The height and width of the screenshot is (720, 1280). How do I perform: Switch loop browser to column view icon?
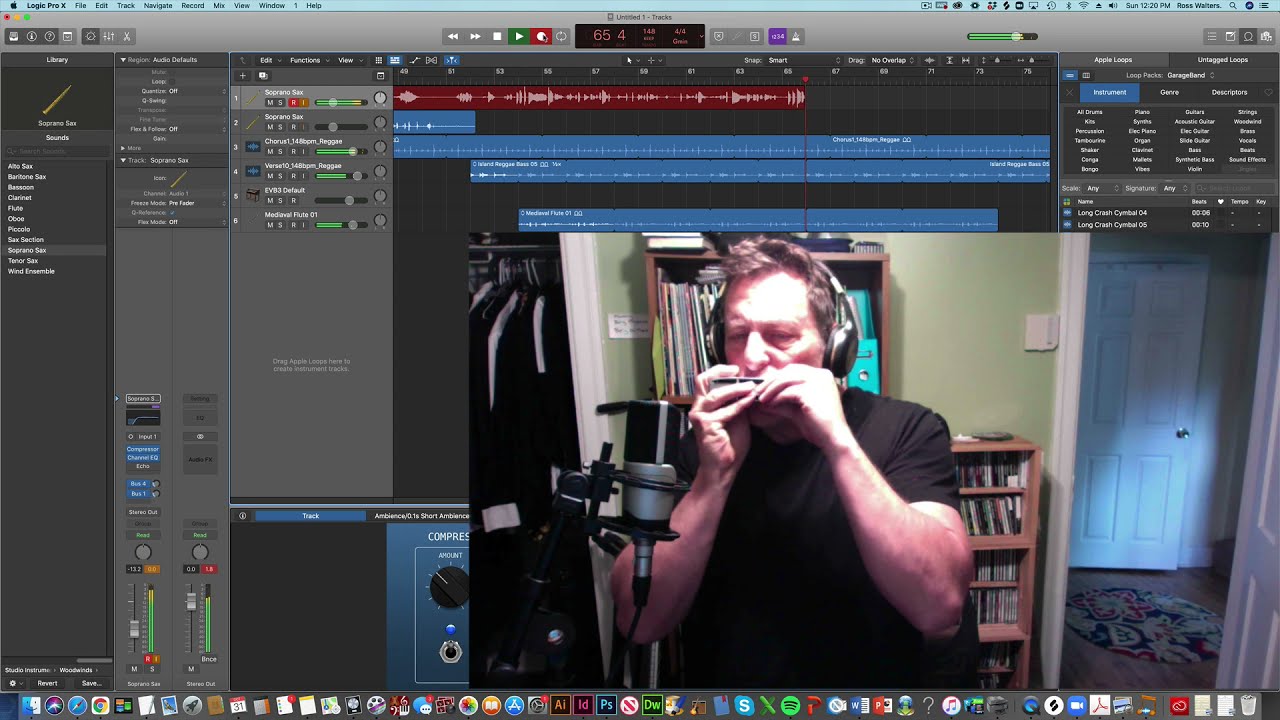pyautogui.click(x=1086, y=75)
